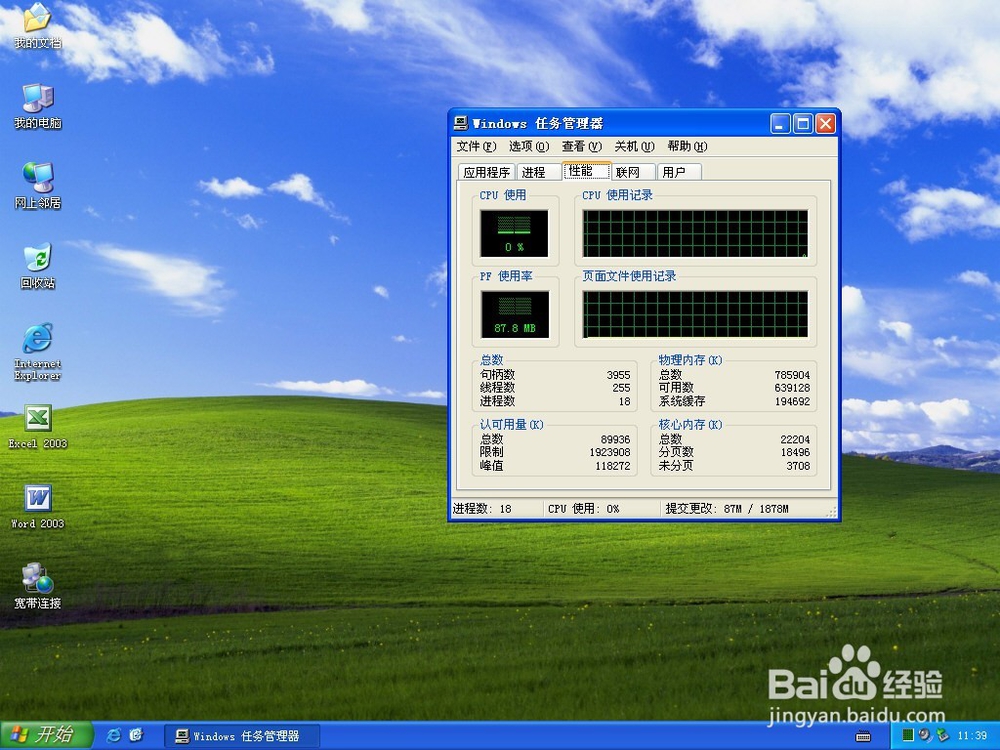This screenshot has height=750, width=1000.
Task: Open the 关机(U) menu
Action: point(635,147)
